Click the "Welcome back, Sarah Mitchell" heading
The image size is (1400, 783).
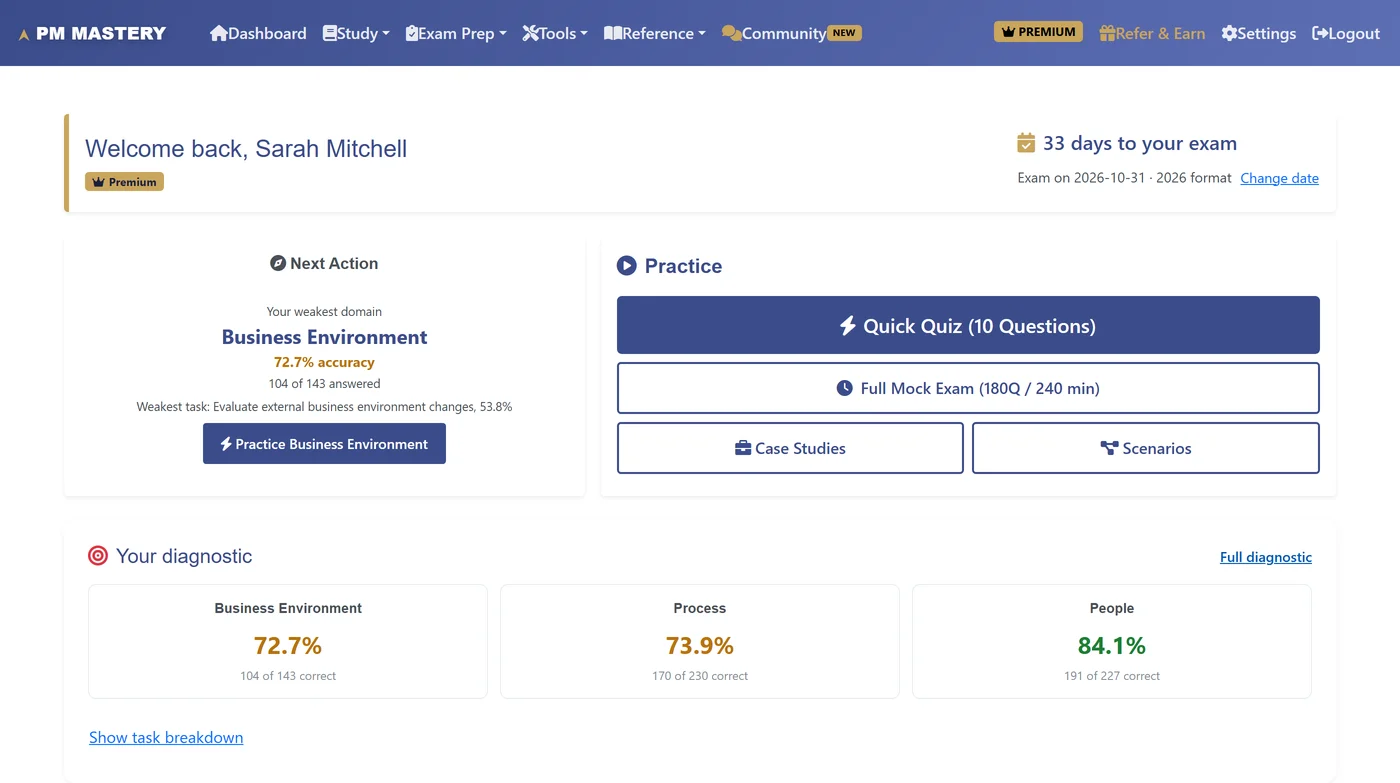point(246,149)
